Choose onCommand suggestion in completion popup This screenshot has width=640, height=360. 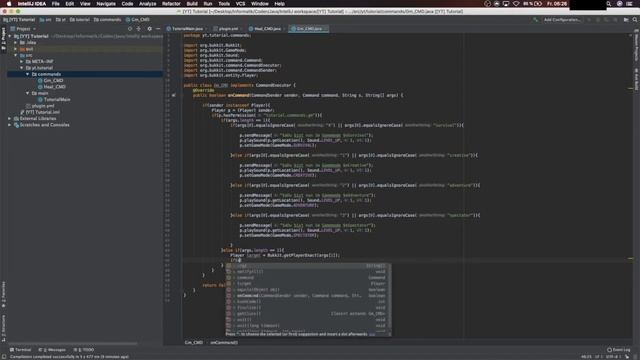point(307,296)
